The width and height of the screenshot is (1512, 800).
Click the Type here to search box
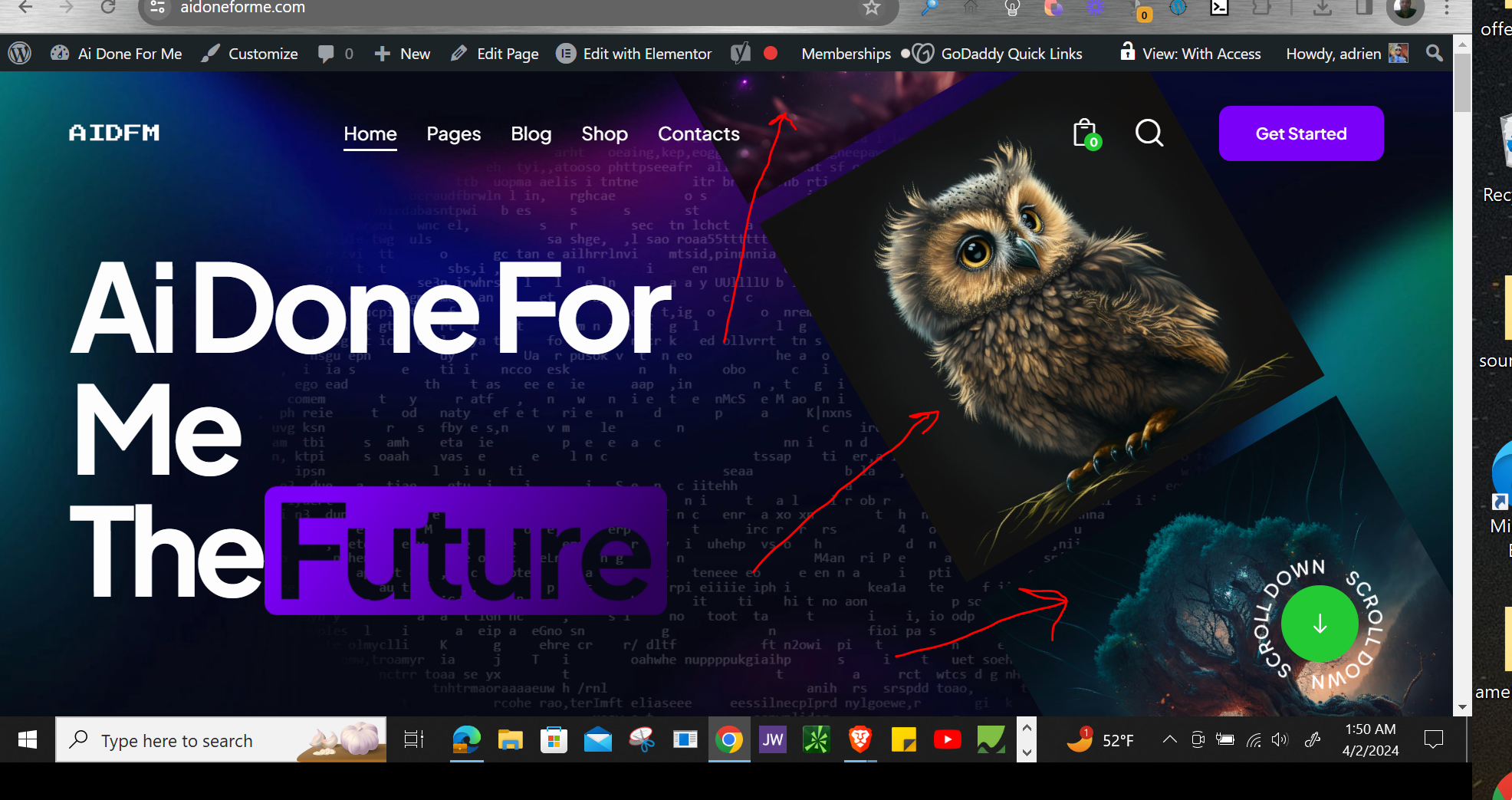[221, 740]
